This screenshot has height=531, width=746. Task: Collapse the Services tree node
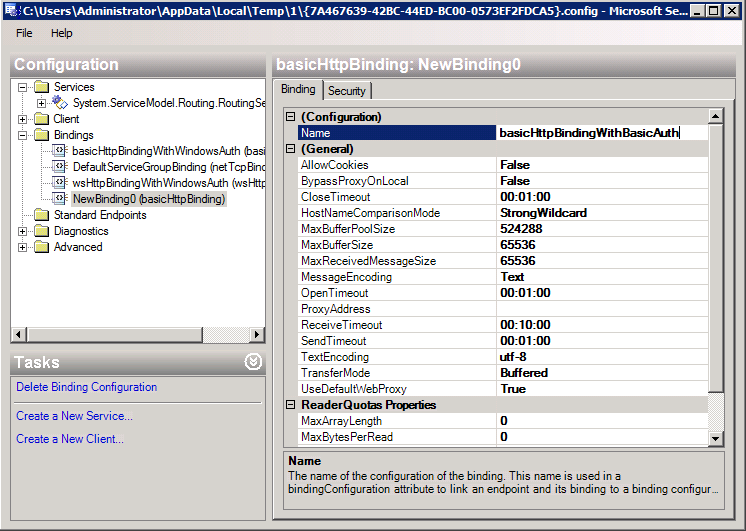pyautogui.click(x=23, y=87)
